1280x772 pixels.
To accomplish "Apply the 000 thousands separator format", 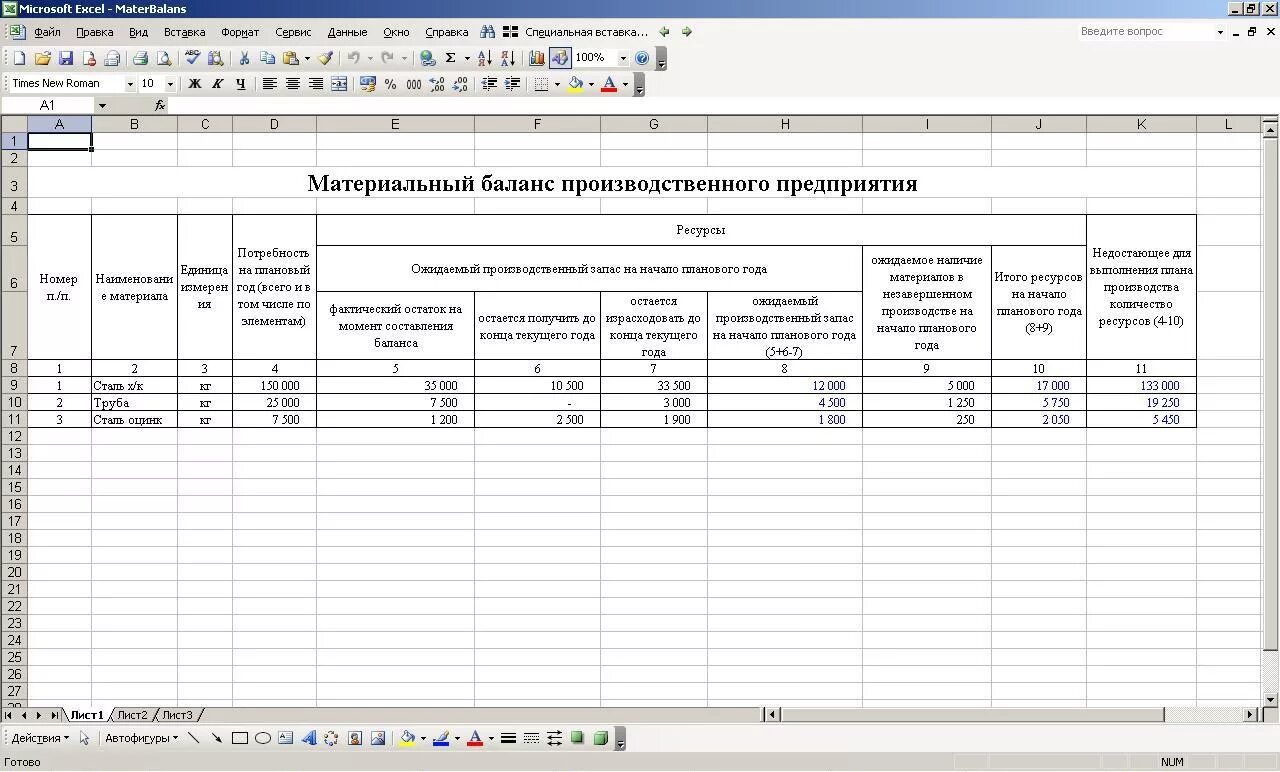I will (414, 84).
